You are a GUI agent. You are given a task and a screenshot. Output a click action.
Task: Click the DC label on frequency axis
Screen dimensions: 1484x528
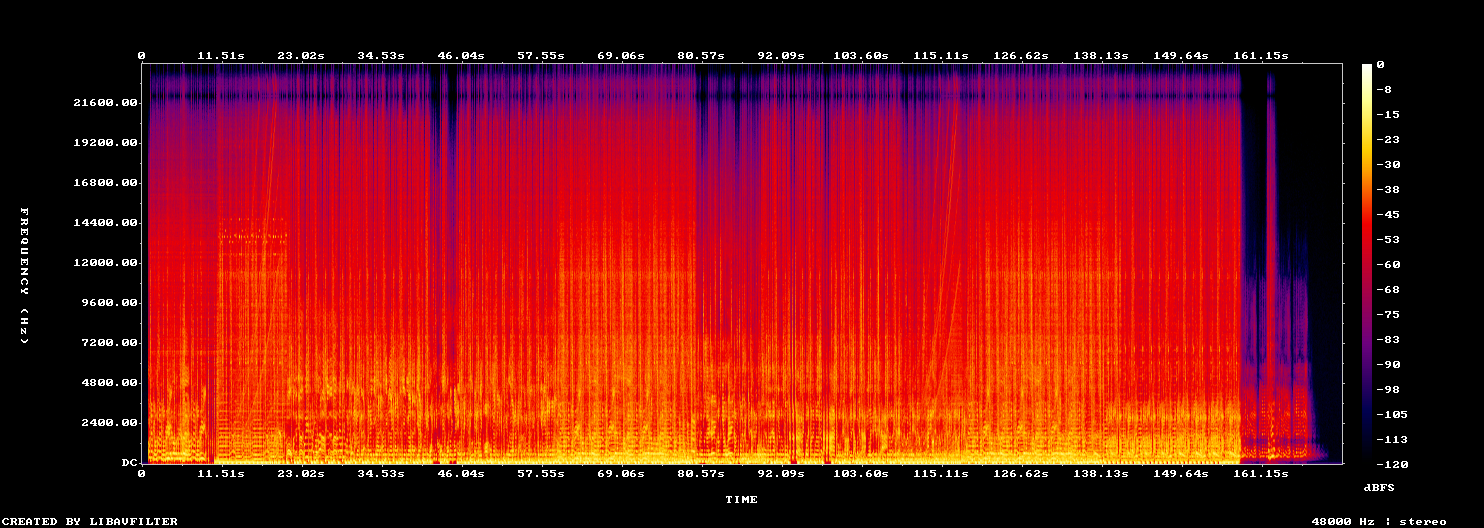[x=127, y=463]
